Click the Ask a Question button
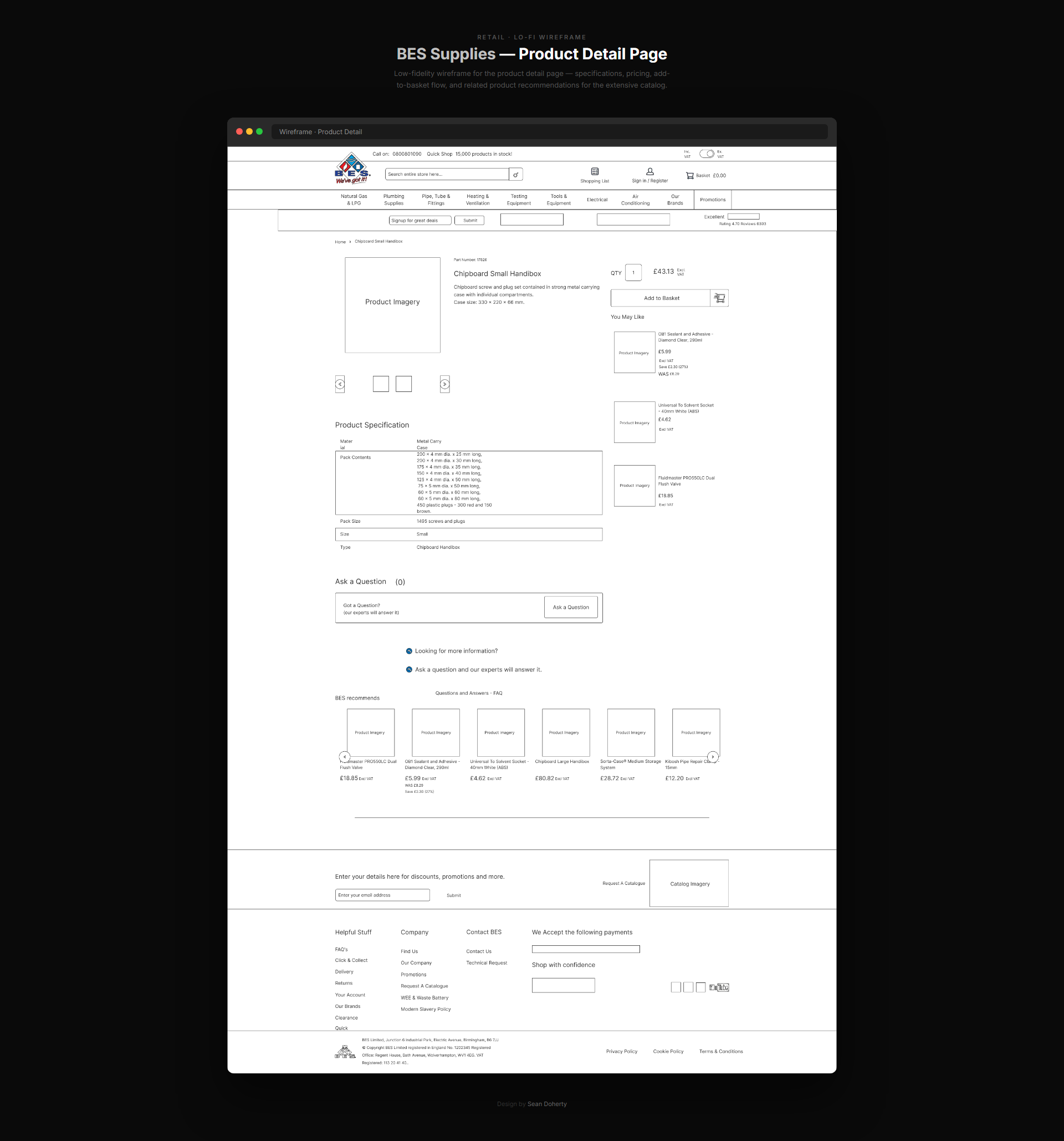The width and height of the screenshot is (1064, 1141). pos(571,607)
